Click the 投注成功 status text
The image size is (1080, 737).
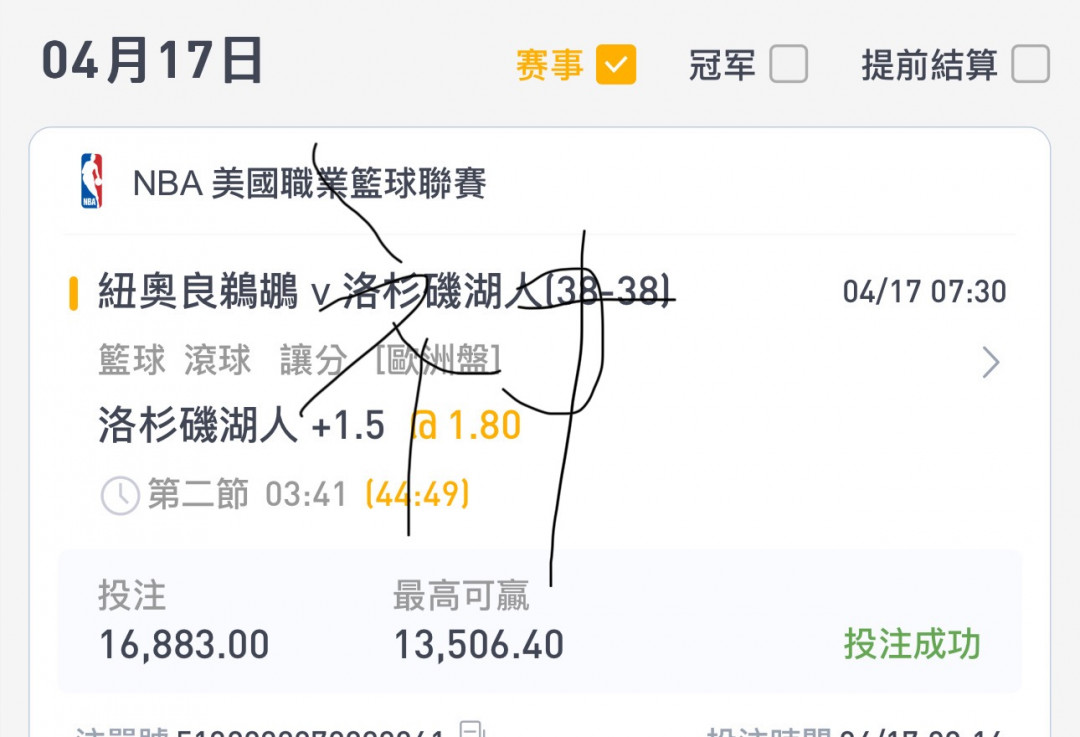(x=912, y=644)
